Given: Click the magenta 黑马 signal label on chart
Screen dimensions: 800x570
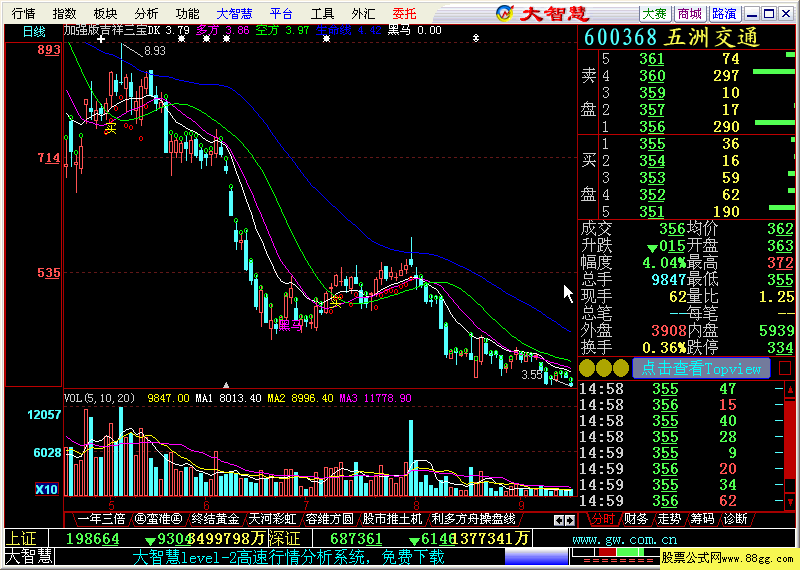Looking at the screenshot, I should (x=290, y=325).
